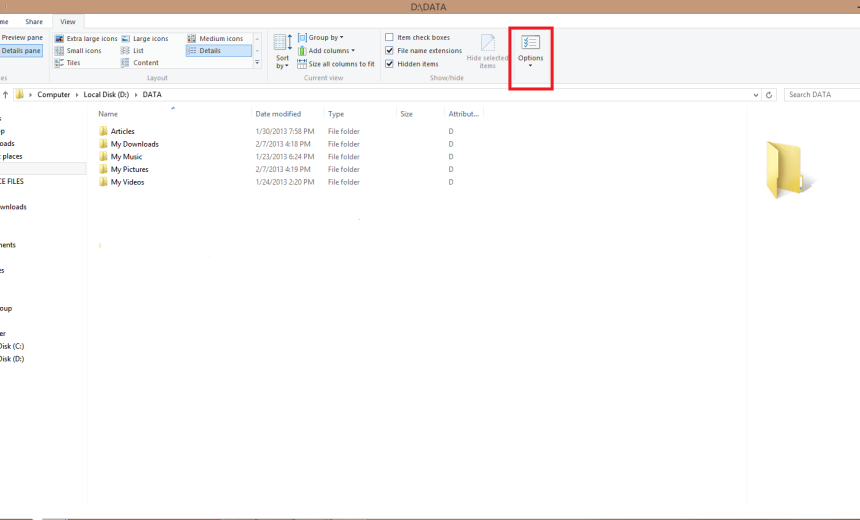Toggle Hidden items checkbox
The width and height of the screenshot is (860, 520).
click(389, 64)
